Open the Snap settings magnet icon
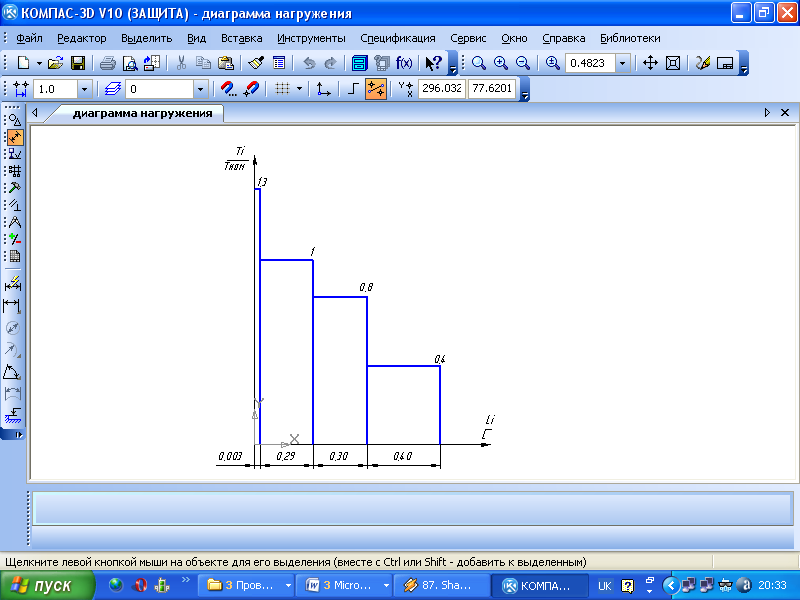Image resolution: width=800 pixels, height=600 pixels. tap(229, 89)
